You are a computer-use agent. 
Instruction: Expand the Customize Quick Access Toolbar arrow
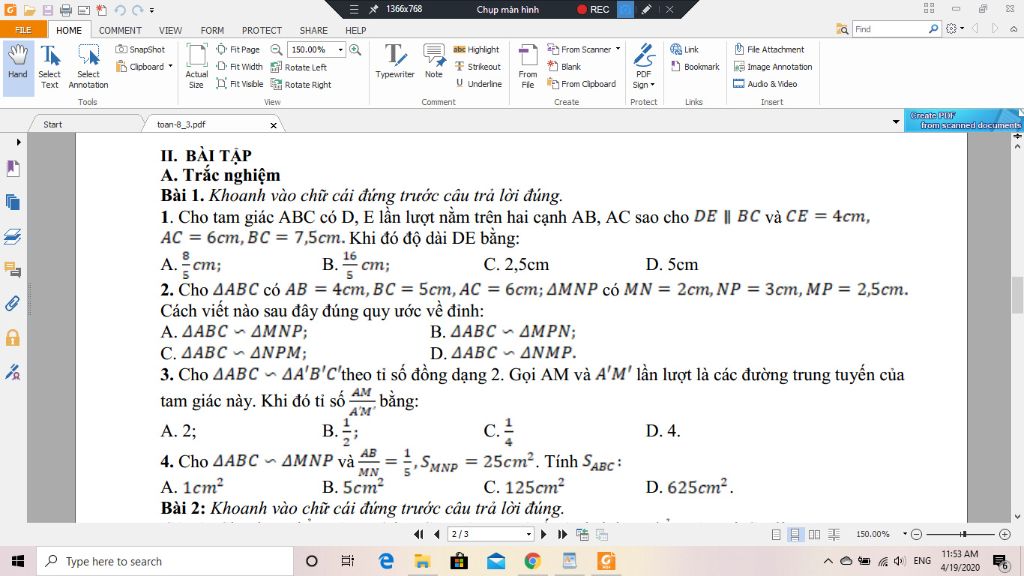click(x=152, y=10)
